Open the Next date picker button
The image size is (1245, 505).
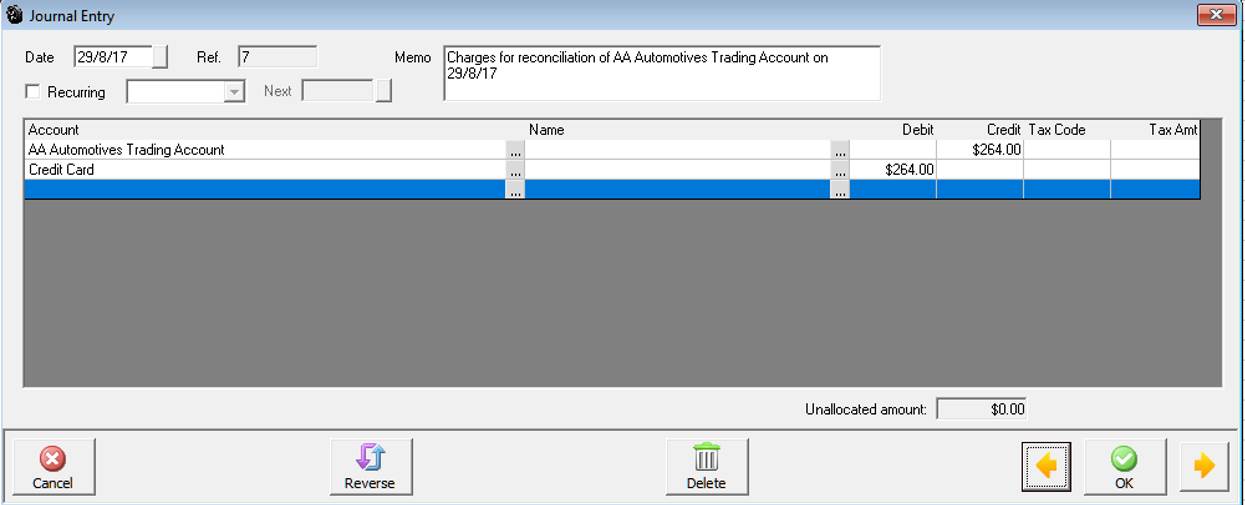[383, 91]
